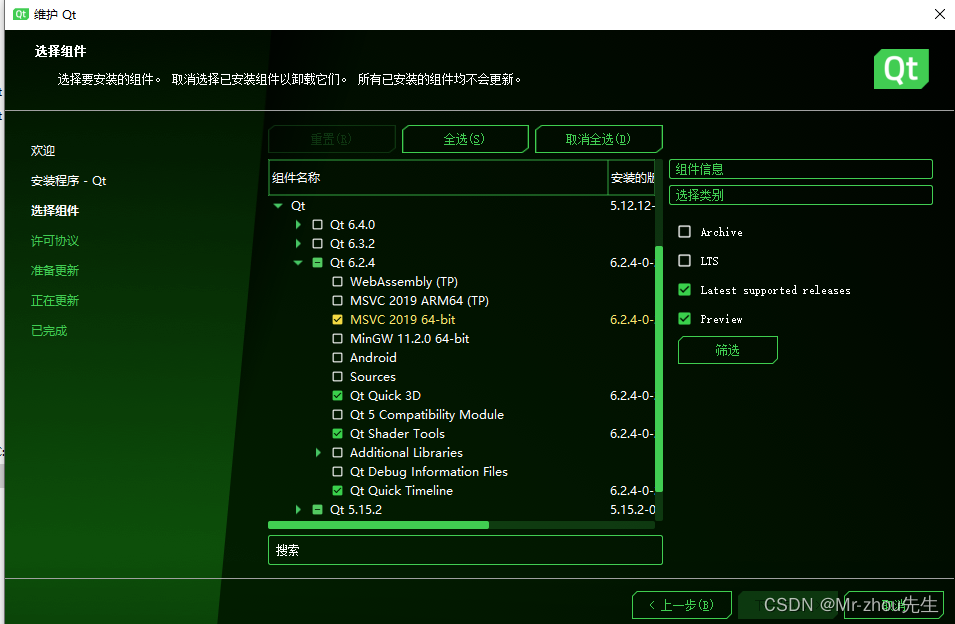Click the 筛选 filter button
Screen dimensions: 955x624
pyautogui.click(x=727, y=349)
